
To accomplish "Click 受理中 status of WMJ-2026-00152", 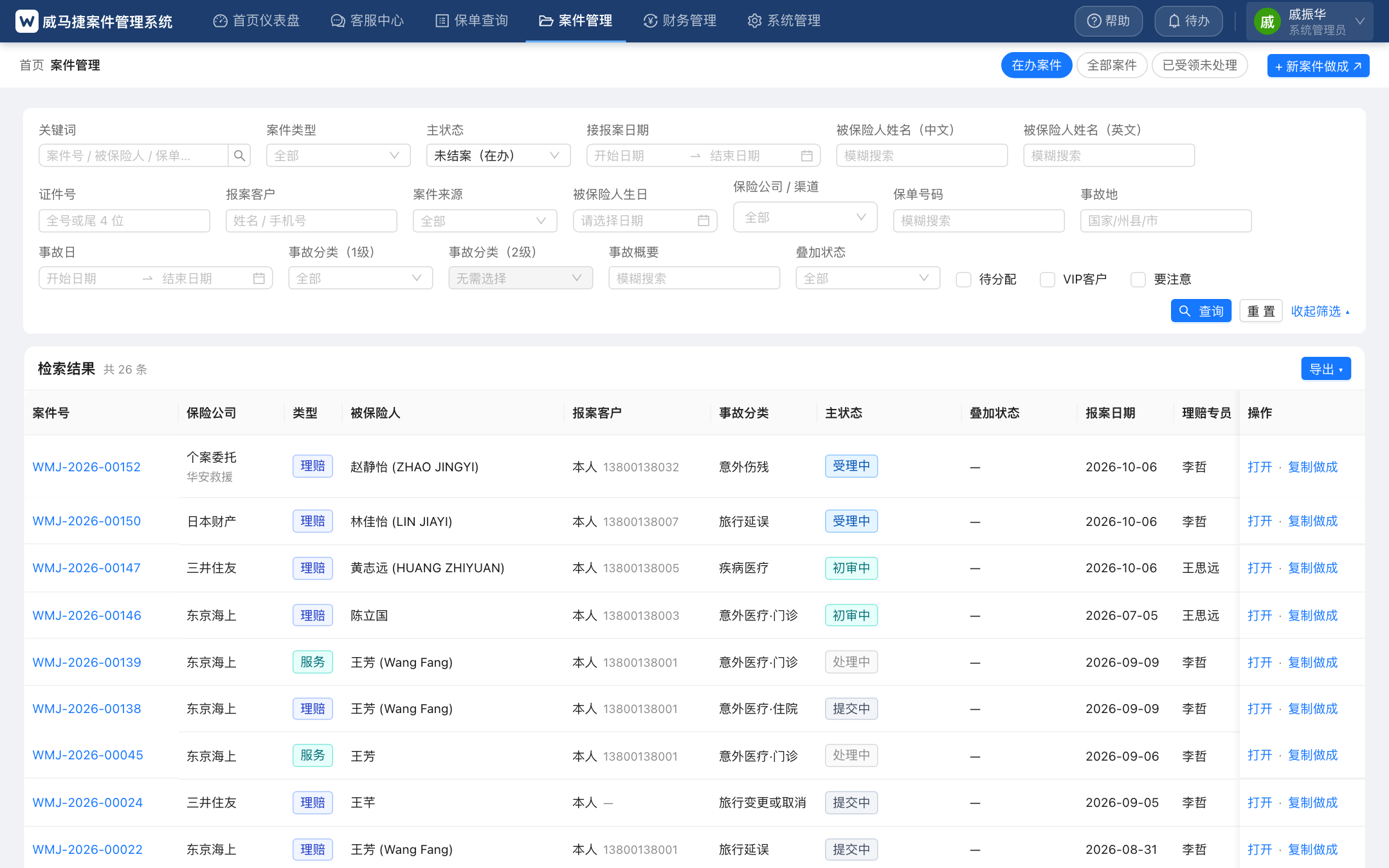I will 851,466.
